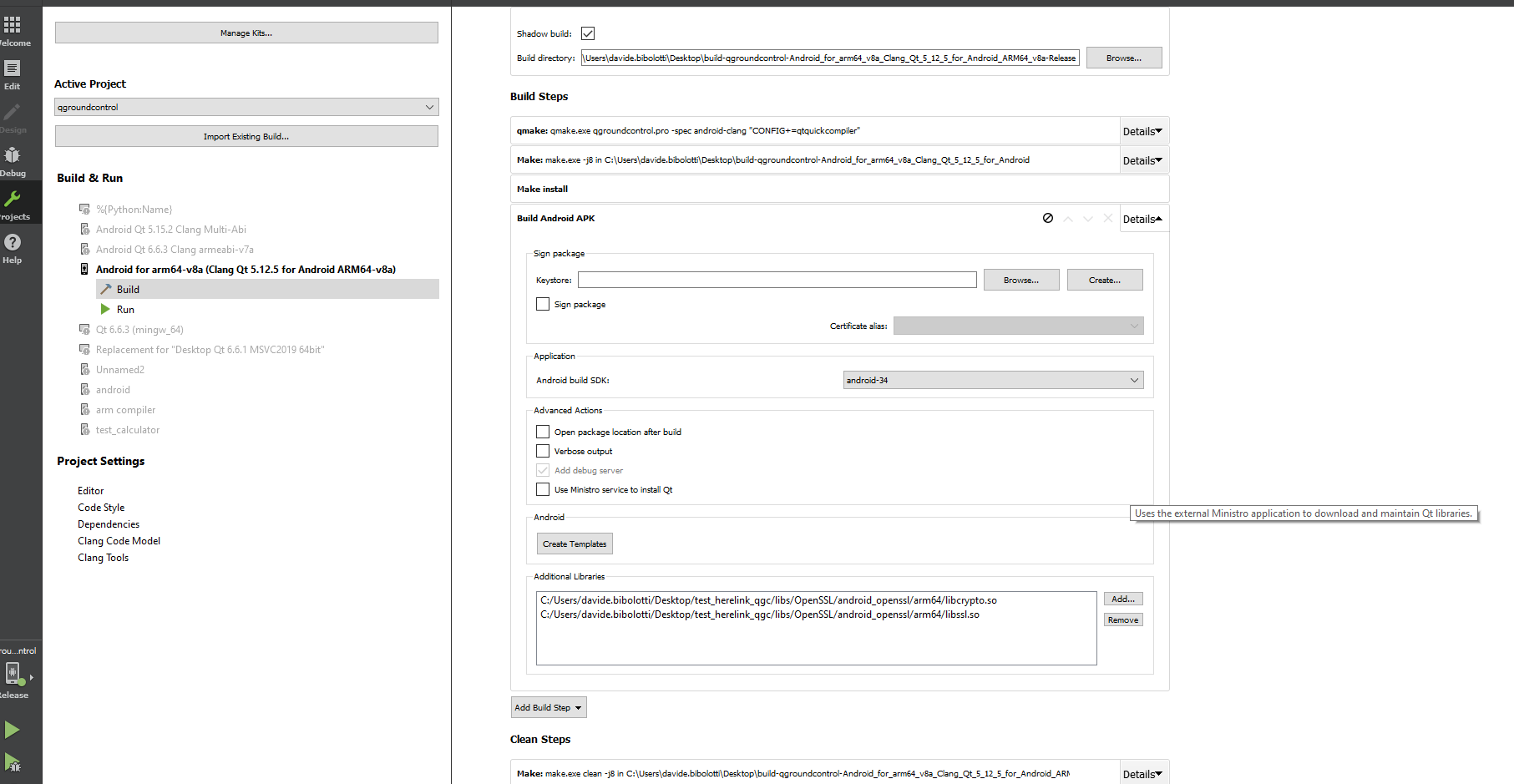Enable the Sign package checkbox
This screenshot has width=1514, height=784.
tap(543, 304)
